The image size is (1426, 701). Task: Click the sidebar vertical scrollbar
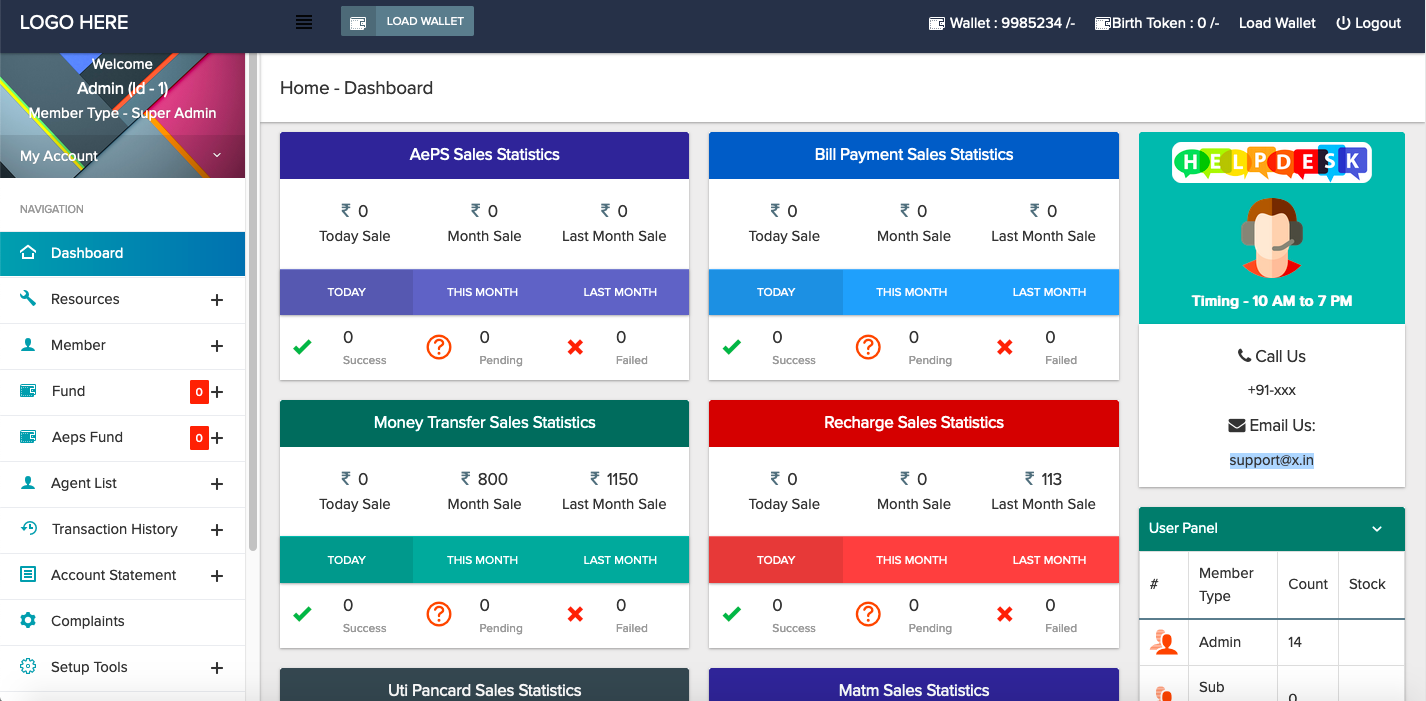(x=253, y=300)
